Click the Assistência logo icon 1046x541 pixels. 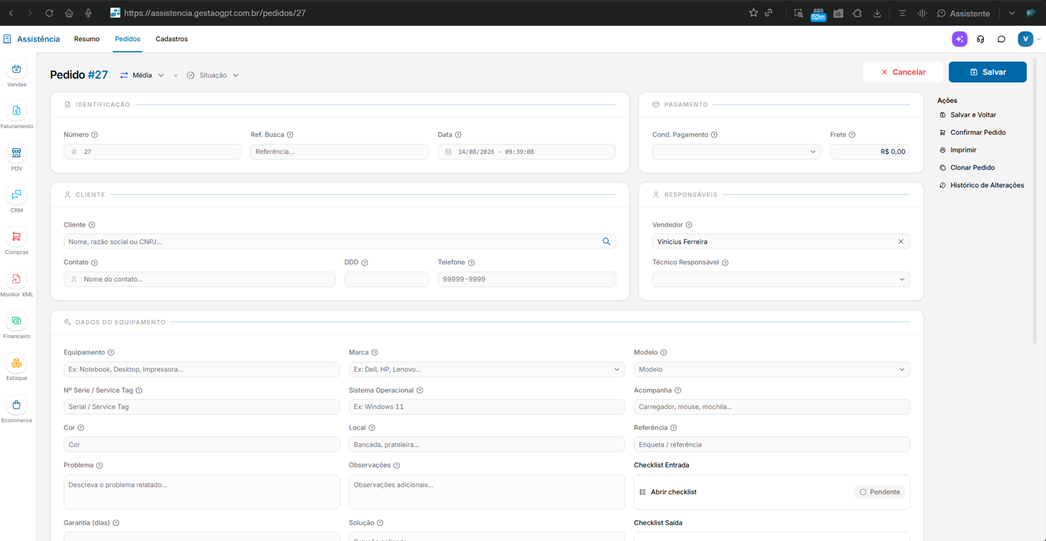coord(7,39)
